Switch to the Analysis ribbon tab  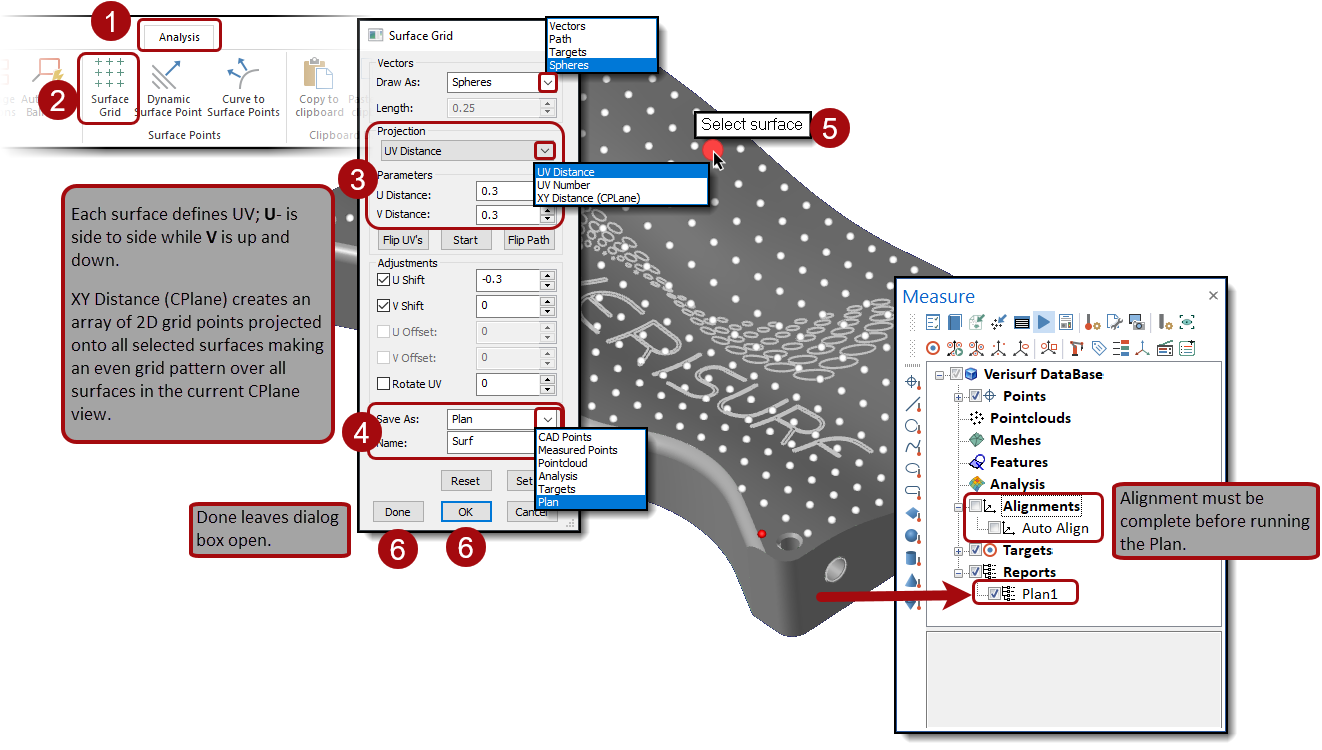[x=179, y=38]
